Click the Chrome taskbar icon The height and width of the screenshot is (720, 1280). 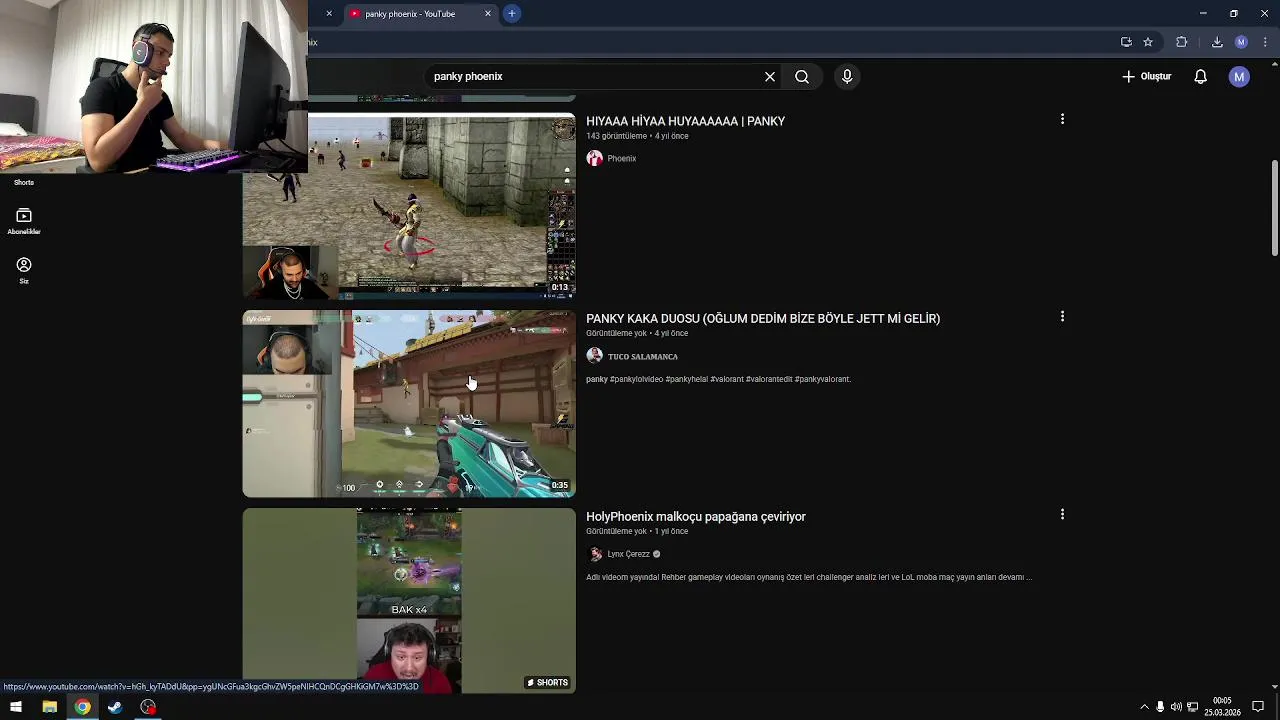82,707
